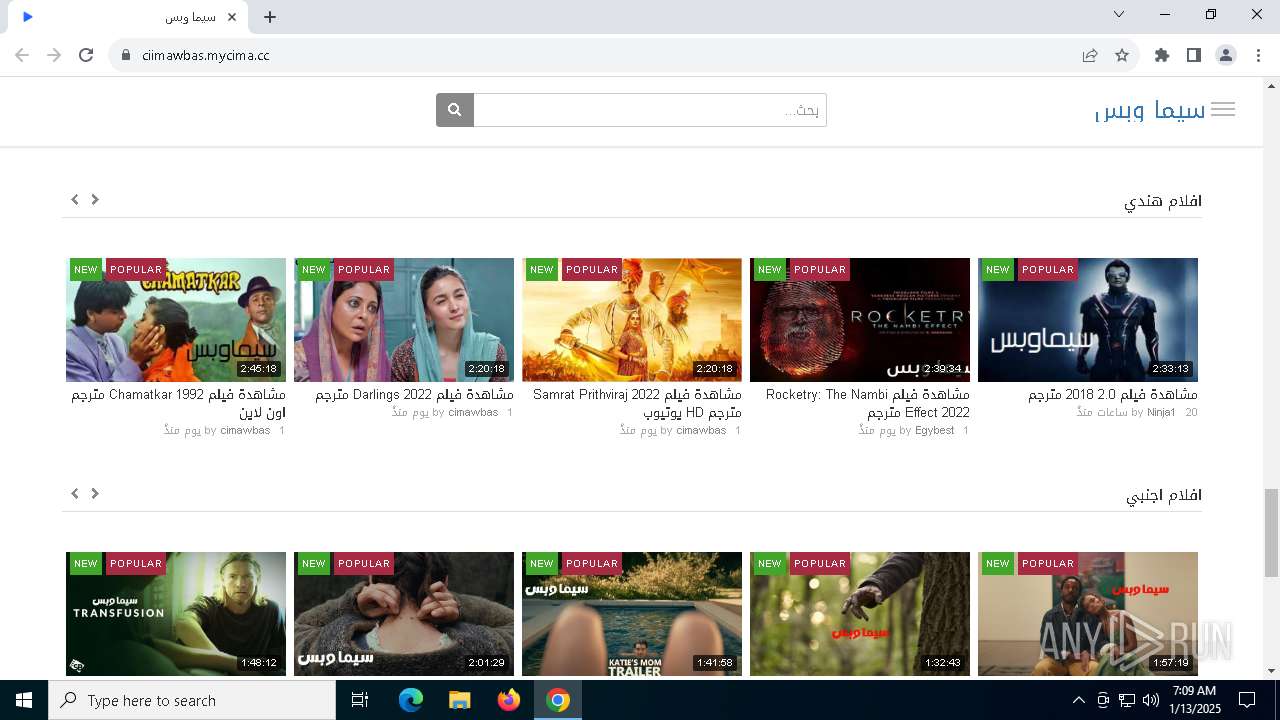Open cimawbas uploader under Darlings
This screenshot has width=1280, height=720.
(473, 412)
